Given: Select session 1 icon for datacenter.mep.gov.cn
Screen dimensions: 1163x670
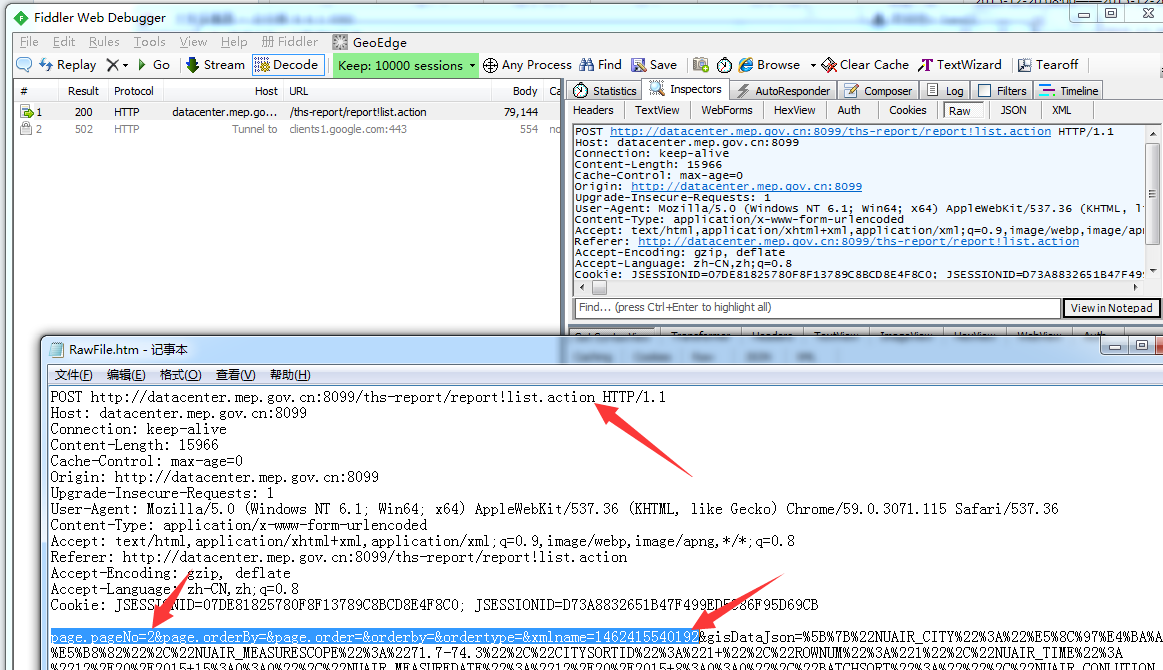Looking at the screenshot, I should [27, 112].
